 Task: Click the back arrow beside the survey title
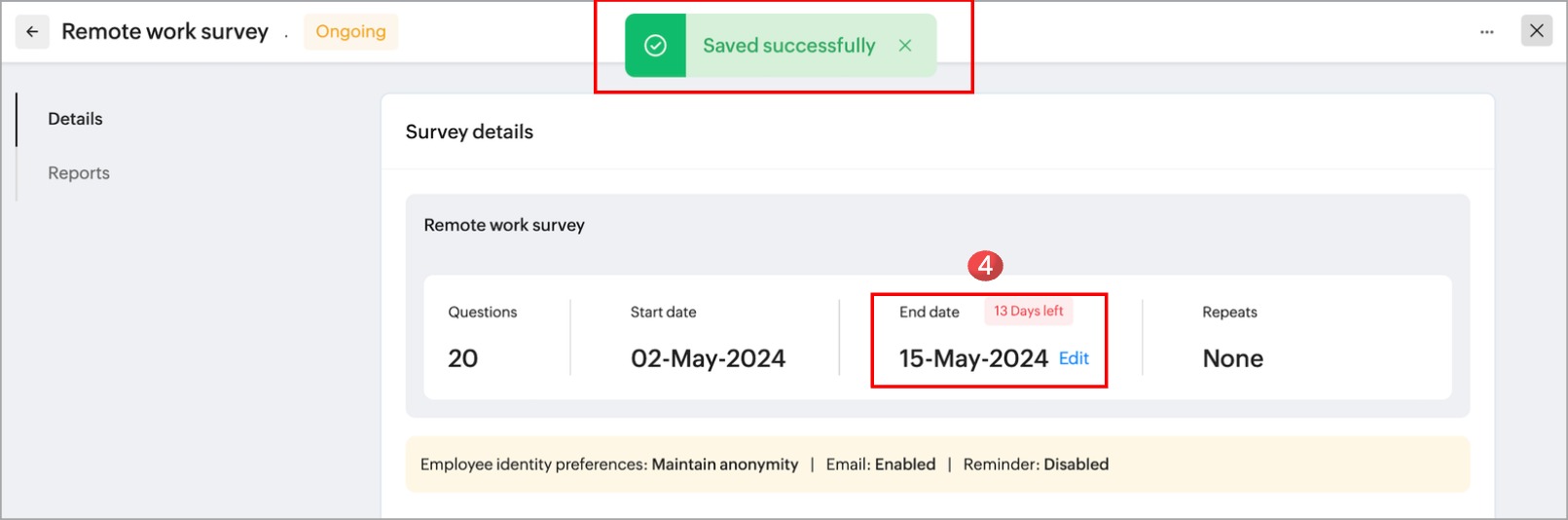click(x=32, y=32)
